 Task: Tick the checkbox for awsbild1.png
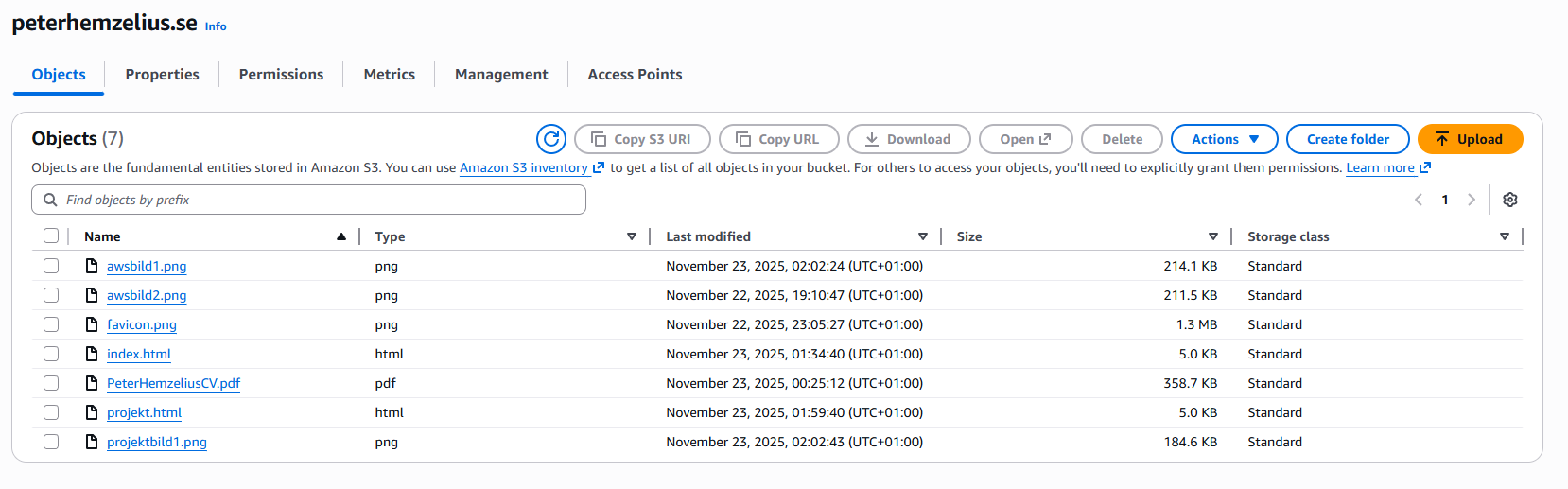(51, 266)
